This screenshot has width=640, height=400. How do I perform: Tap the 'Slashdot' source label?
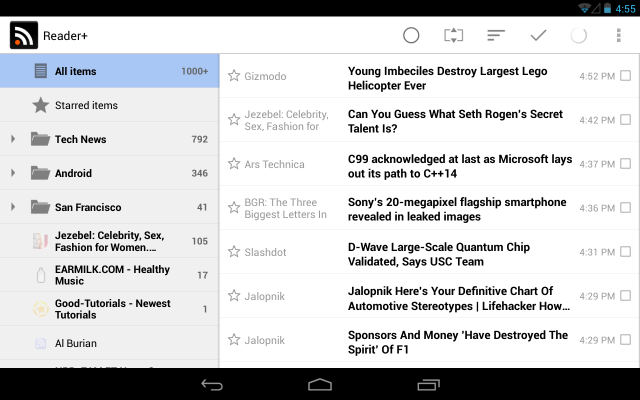[265, 252]
